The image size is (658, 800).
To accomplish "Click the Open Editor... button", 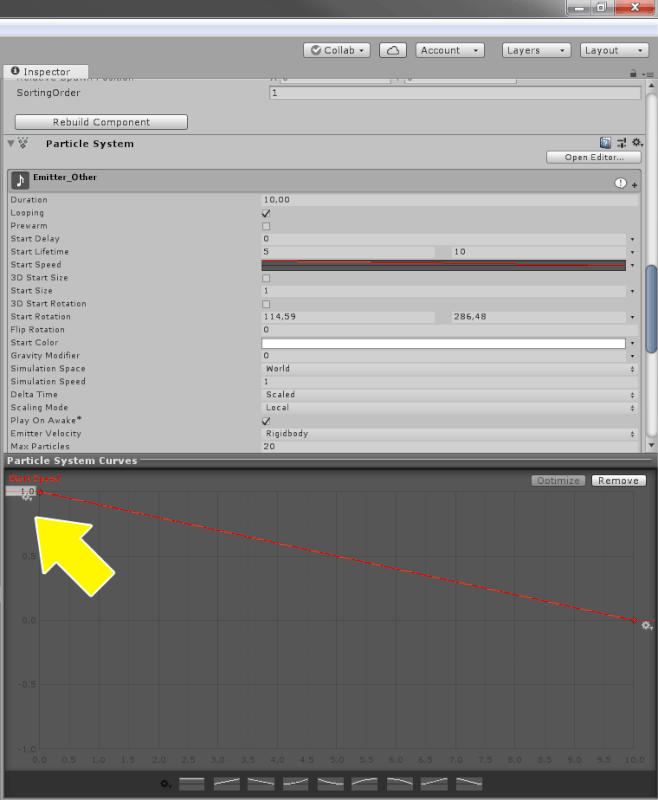I will [594, 157].
